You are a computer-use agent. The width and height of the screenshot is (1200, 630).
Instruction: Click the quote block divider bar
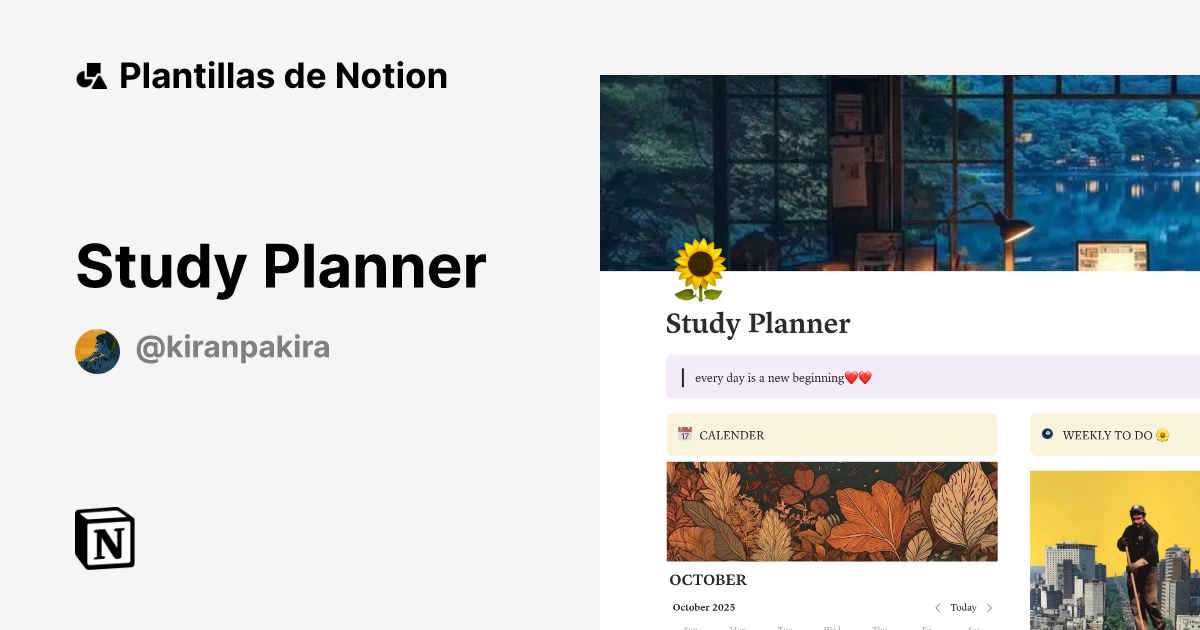pos(683,377)
